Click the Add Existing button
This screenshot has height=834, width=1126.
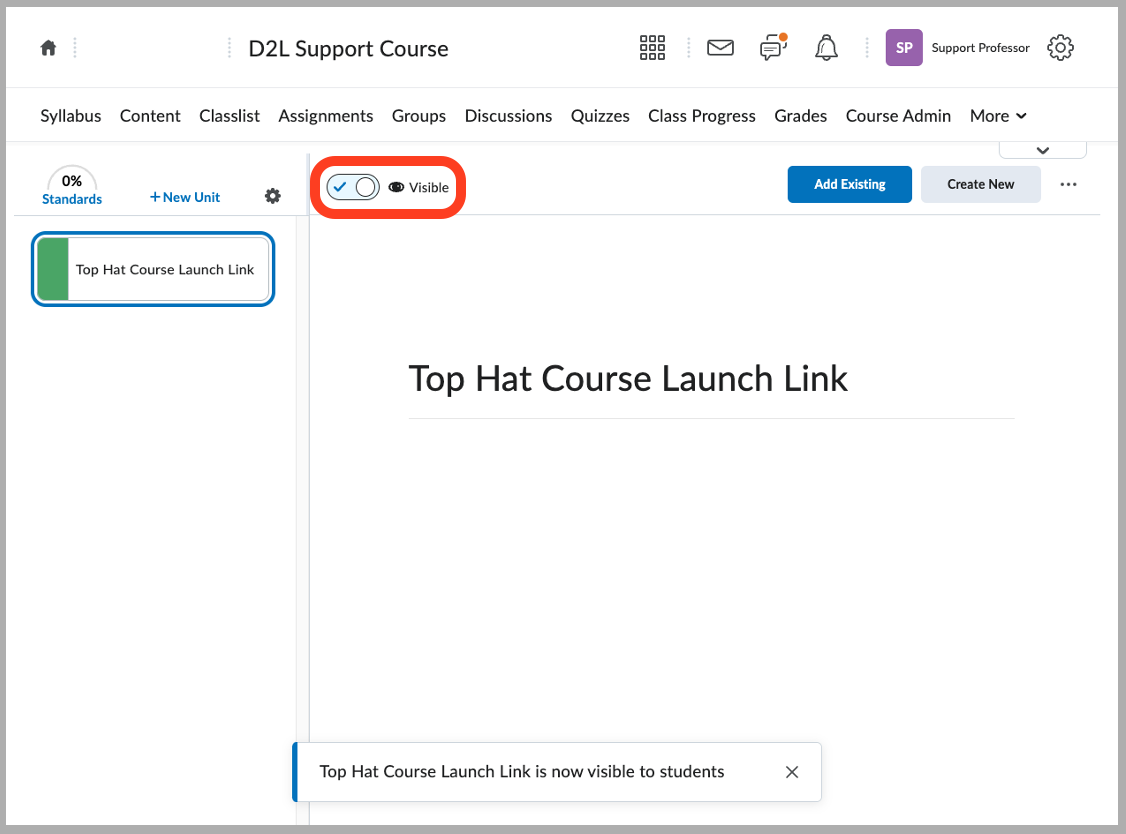(x=849, y=184)
